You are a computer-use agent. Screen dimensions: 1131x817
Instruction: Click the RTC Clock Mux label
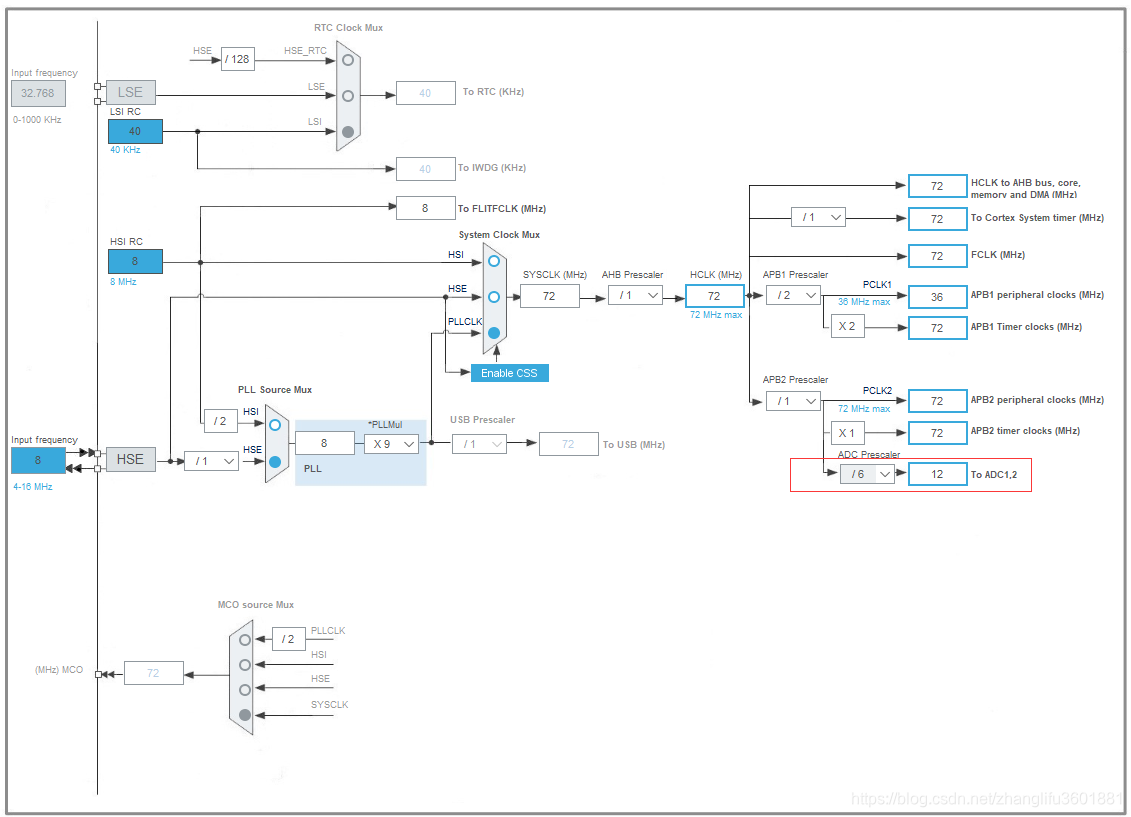pyautogui.click(x=348, y=27)
